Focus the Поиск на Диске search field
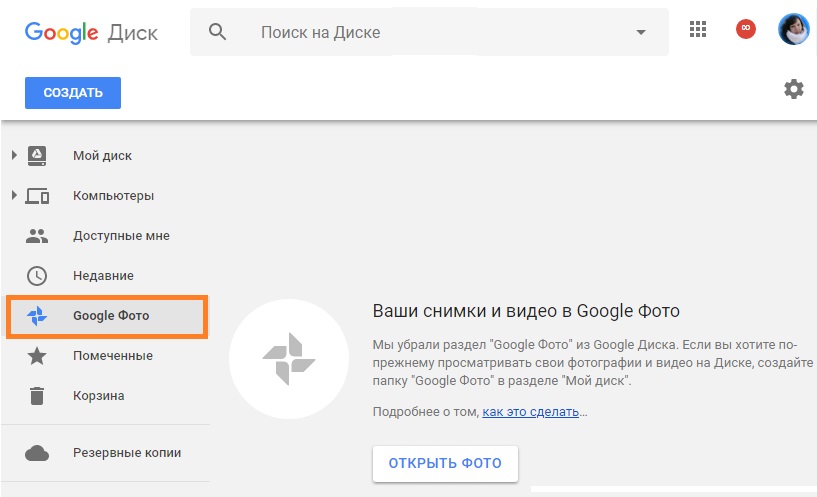817x497 pixels. click(429, 32)
